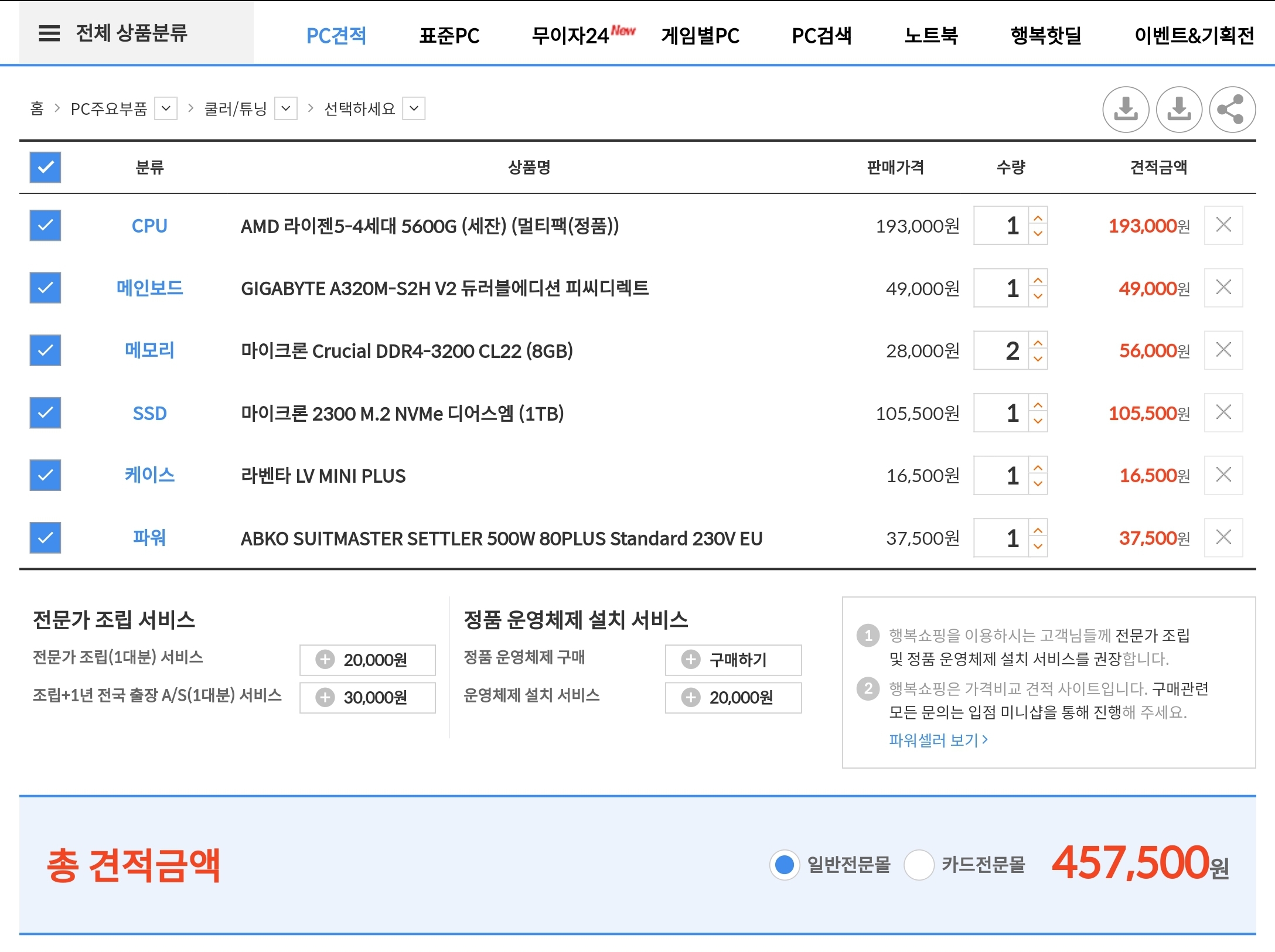Click the 메모리 category link
1275x952 pixels.
pyautogui.click(x=149, y=350)
